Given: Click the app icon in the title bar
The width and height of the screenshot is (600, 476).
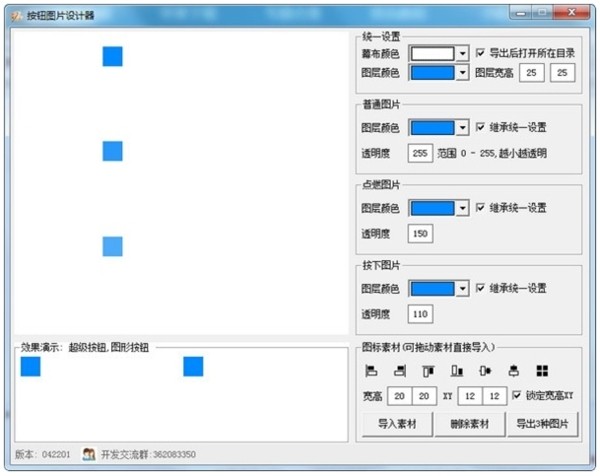Looking at the screenshot, I should click(16, 16).
